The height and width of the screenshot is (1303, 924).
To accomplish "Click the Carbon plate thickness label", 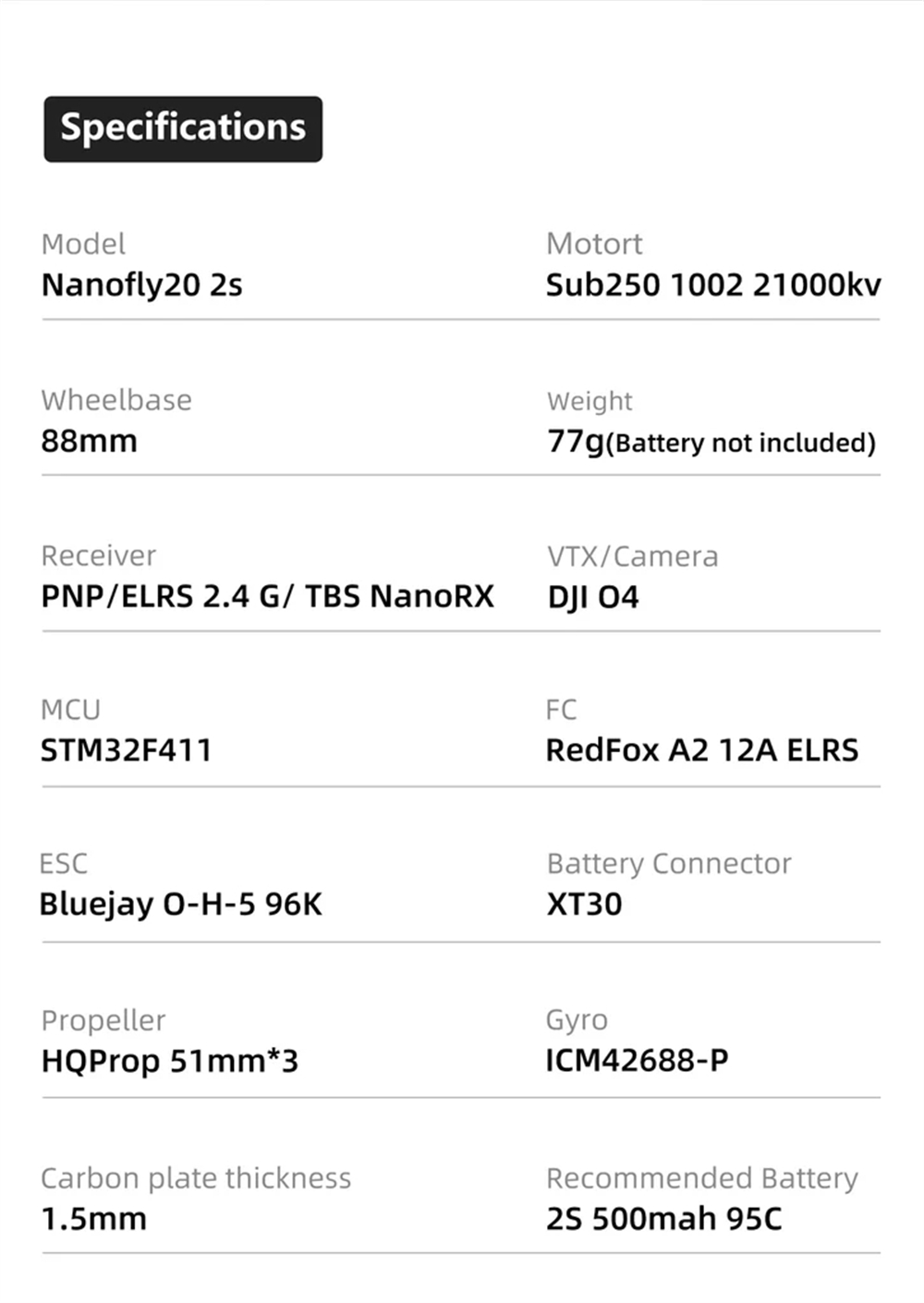I will pyautogui.click(x=196, y=1178).
